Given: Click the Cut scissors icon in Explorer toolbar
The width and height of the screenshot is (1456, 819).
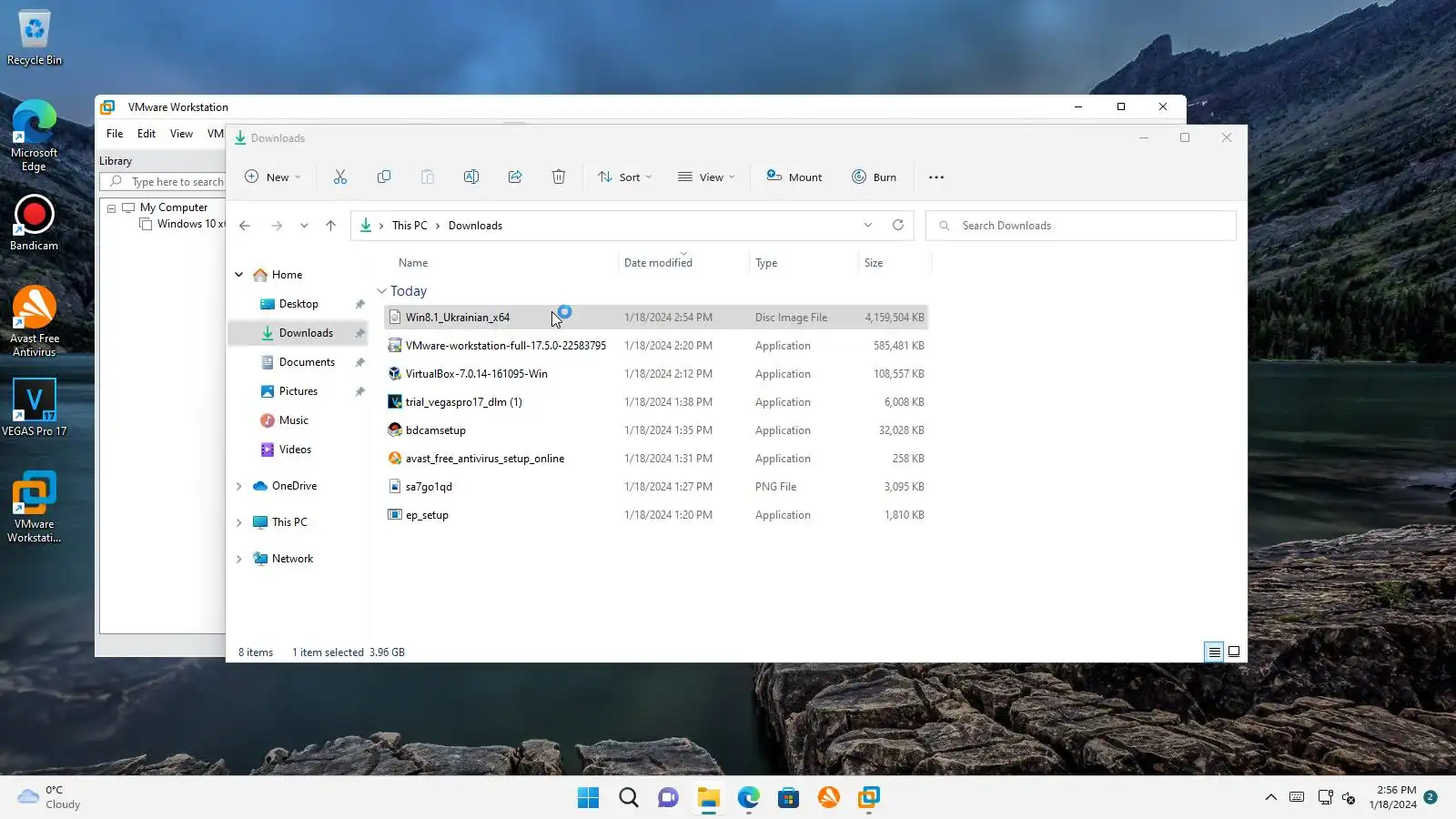Looking at the screenshot, I should click(x=340, y=177).
